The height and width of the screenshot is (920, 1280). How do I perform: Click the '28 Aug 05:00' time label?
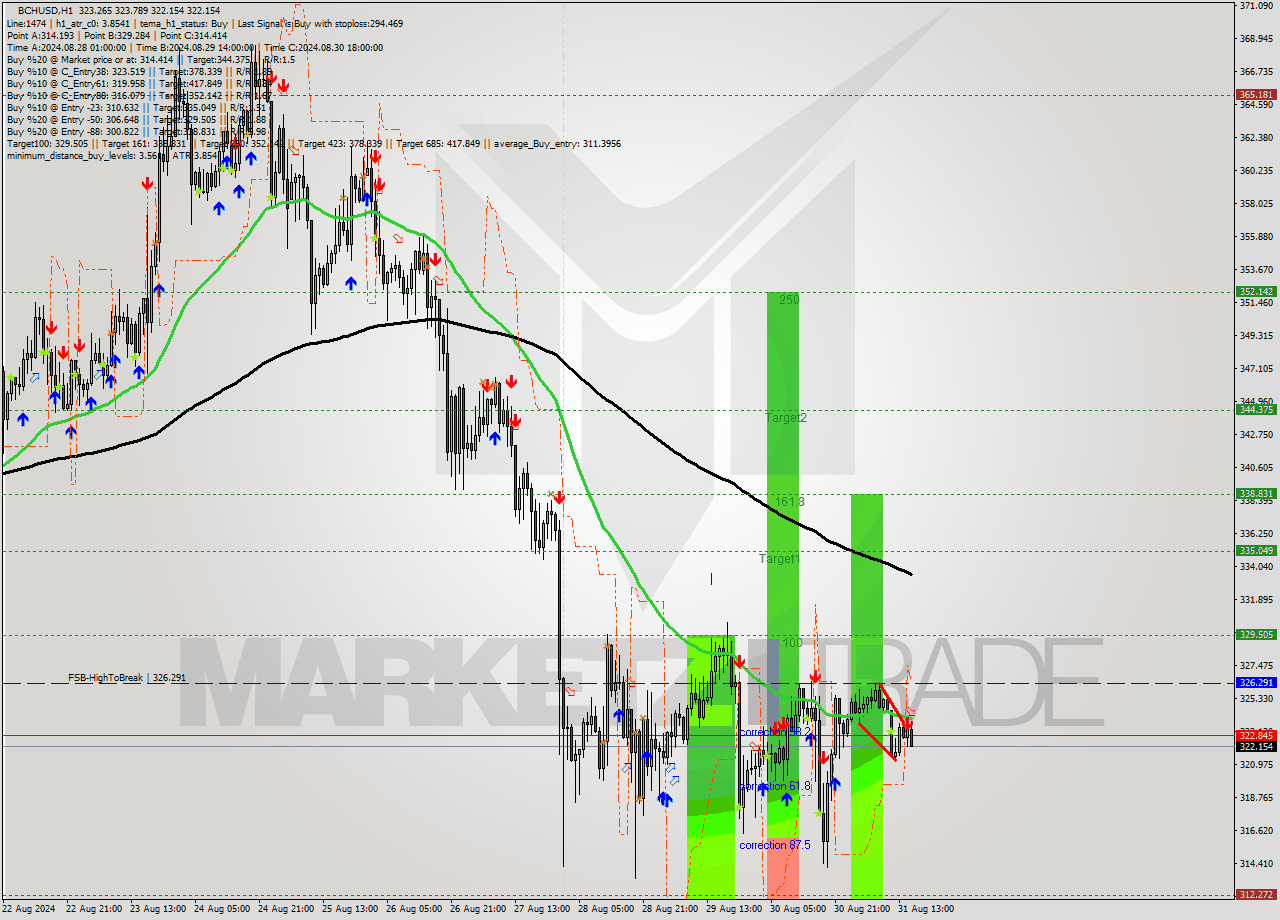tap(607, 909)
